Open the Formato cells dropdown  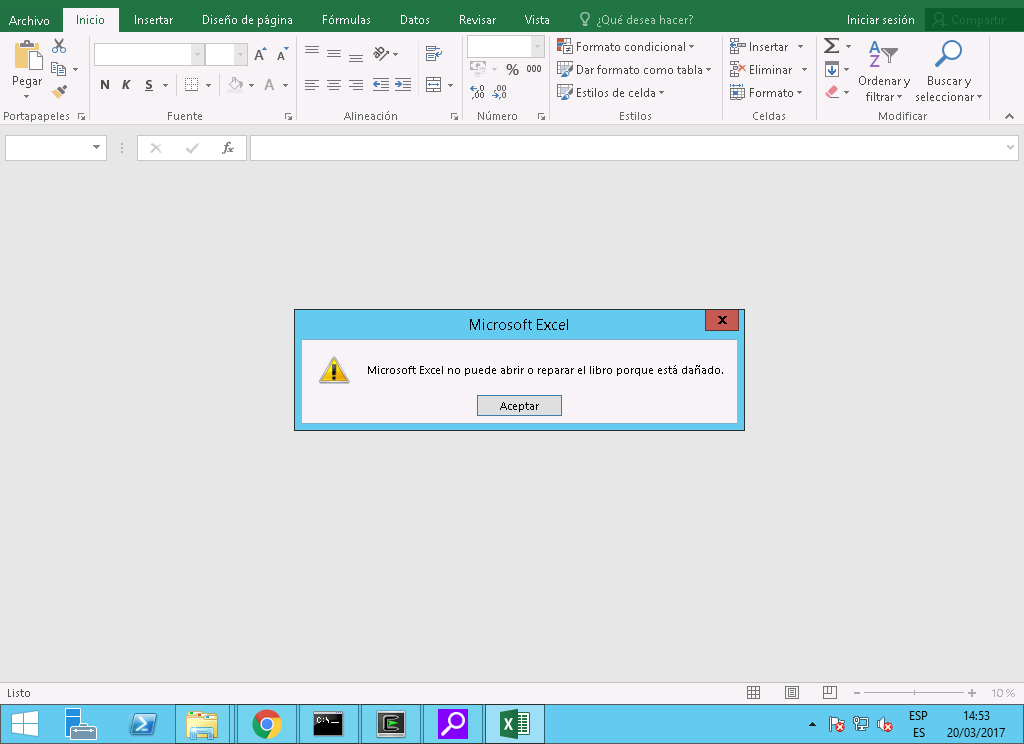point(766,93)
